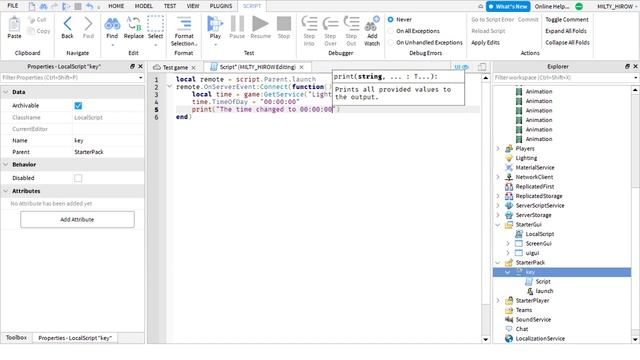
Task: Click the Step Over debugger icon
Action: [330, 24]
